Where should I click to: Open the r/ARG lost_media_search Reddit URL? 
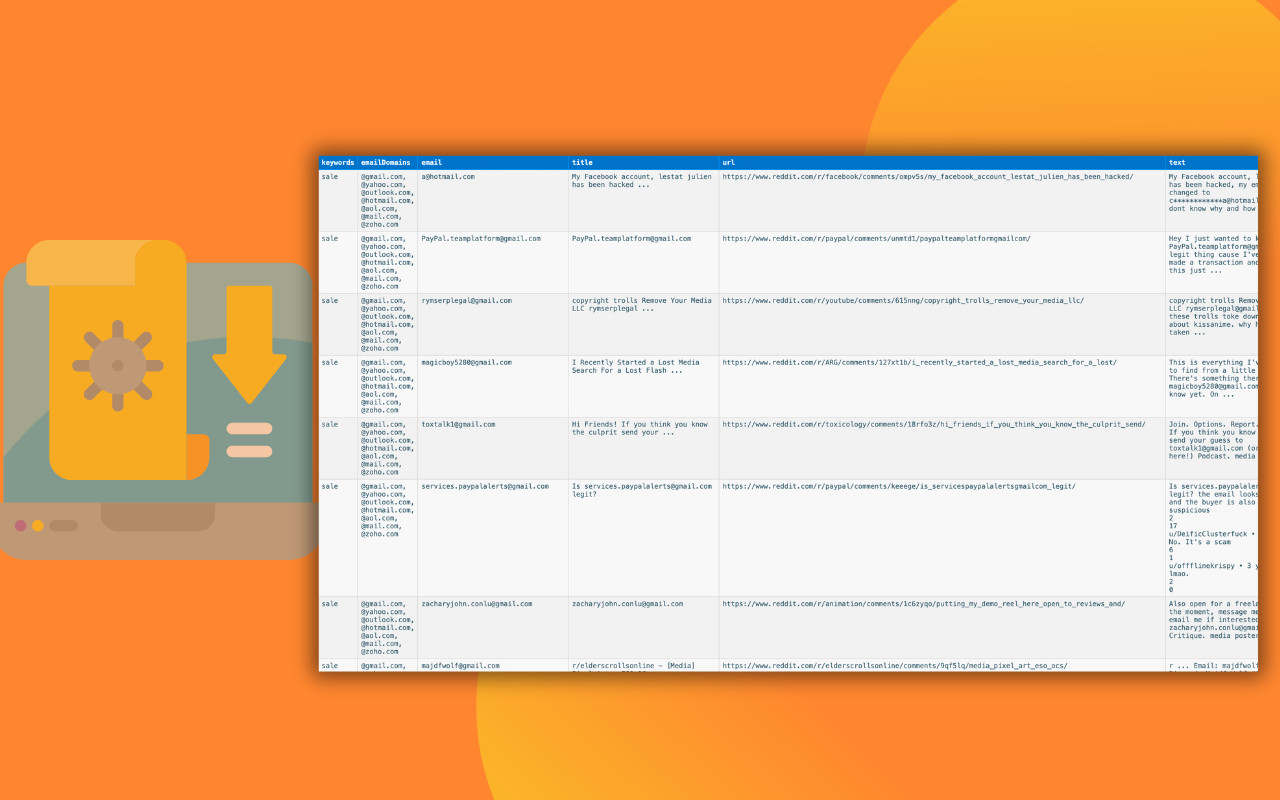[920, 363]
